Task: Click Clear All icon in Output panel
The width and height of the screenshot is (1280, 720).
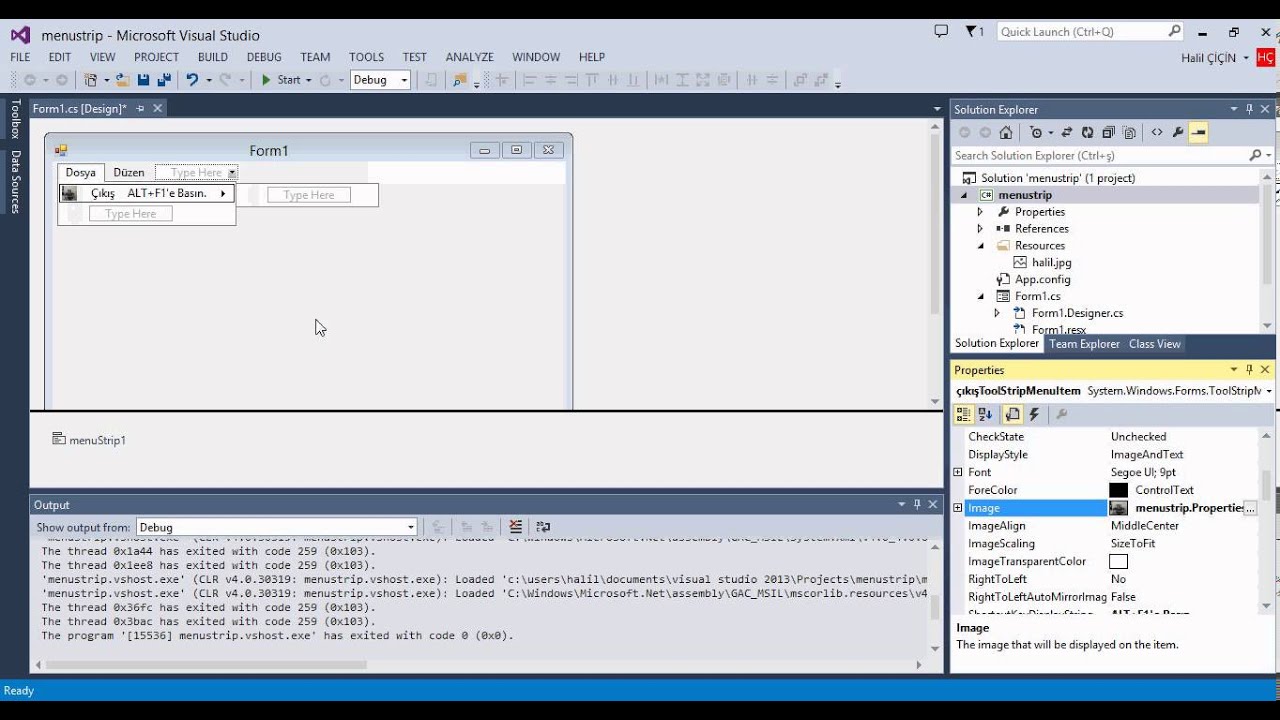Action: (x=515, y=527)
